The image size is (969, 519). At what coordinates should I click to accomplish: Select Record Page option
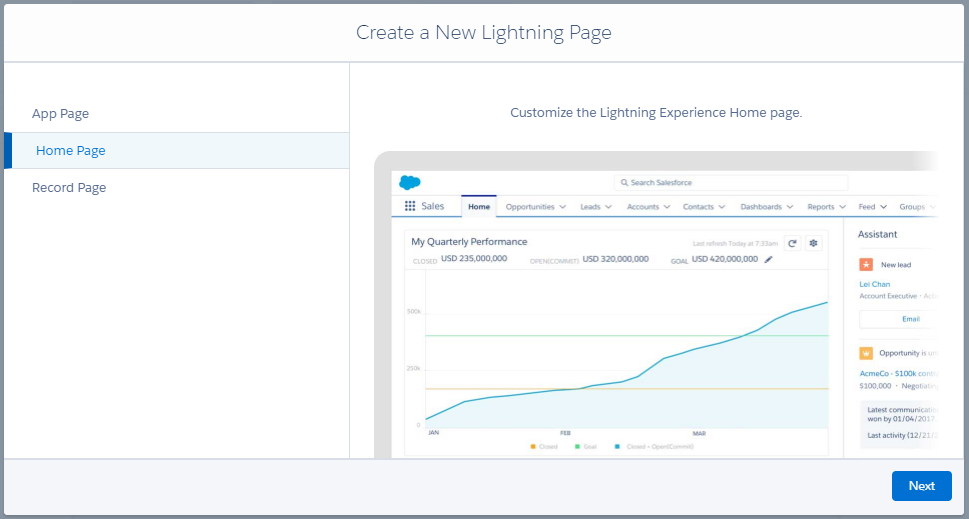pos(69,188)
